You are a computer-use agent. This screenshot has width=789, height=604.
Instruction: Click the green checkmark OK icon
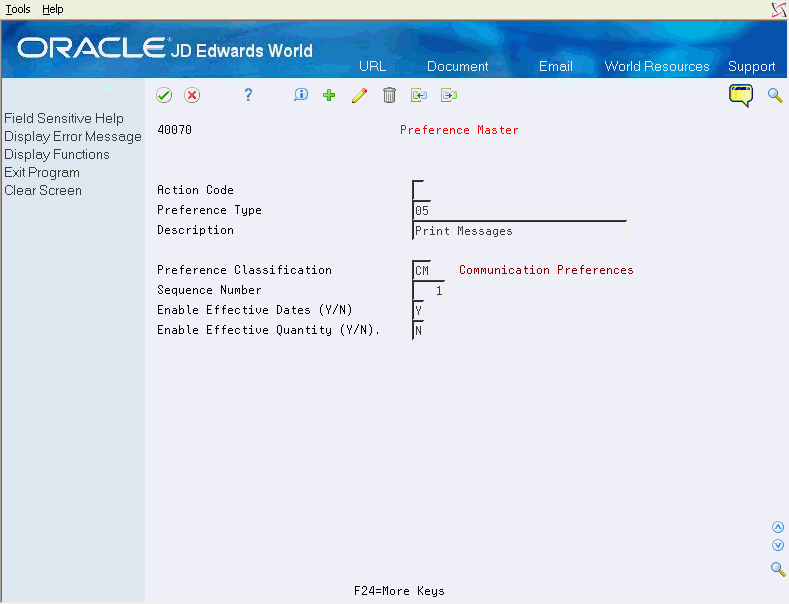coord(164,95)
